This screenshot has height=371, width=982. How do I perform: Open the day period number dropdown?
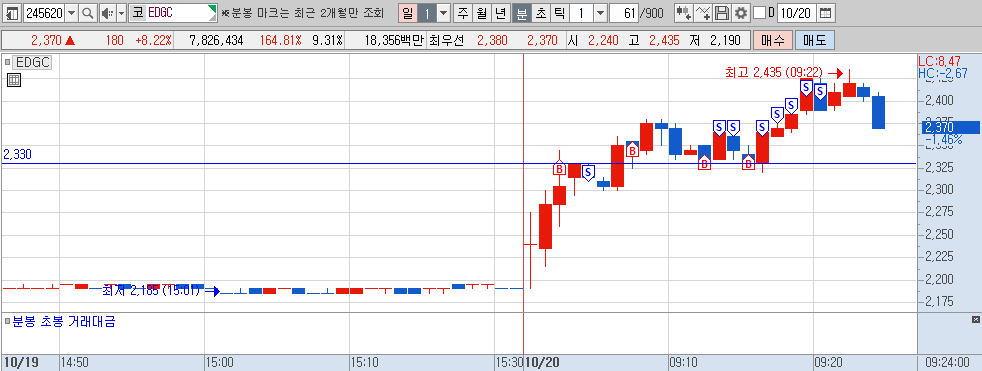tap(443, 13)
